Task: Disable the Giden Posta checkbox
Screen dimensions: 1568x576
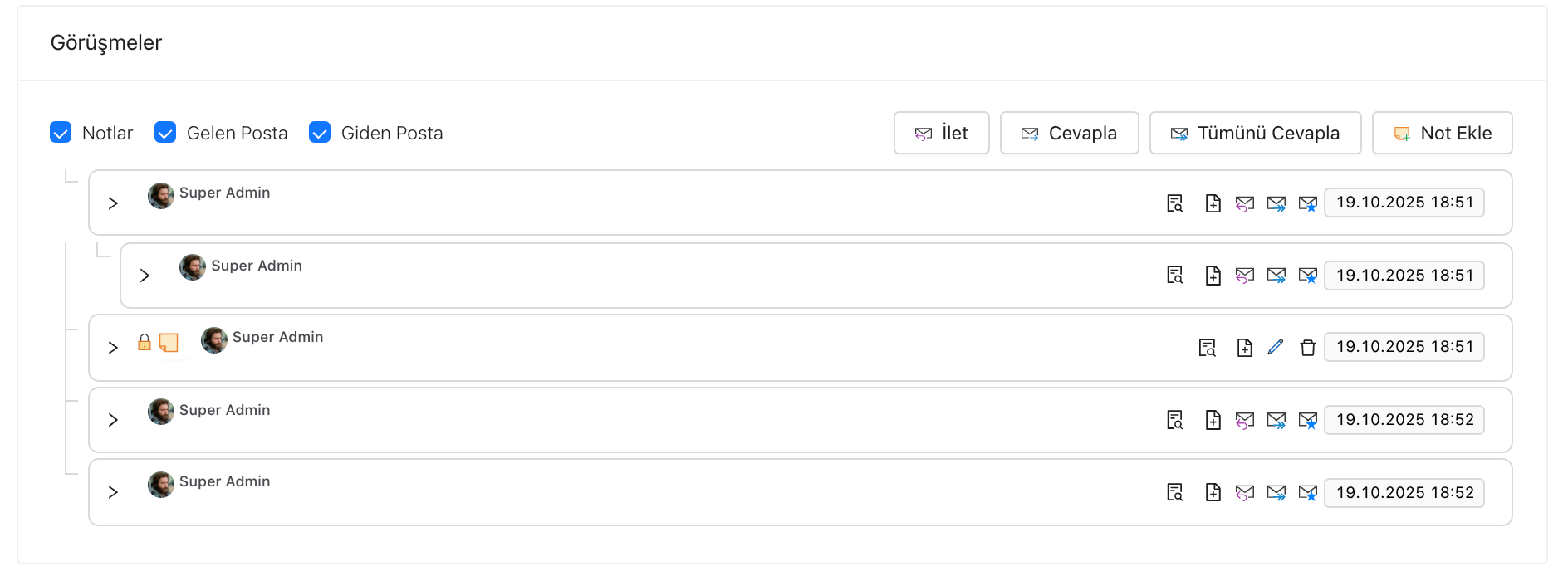Action: coord(320,133)
